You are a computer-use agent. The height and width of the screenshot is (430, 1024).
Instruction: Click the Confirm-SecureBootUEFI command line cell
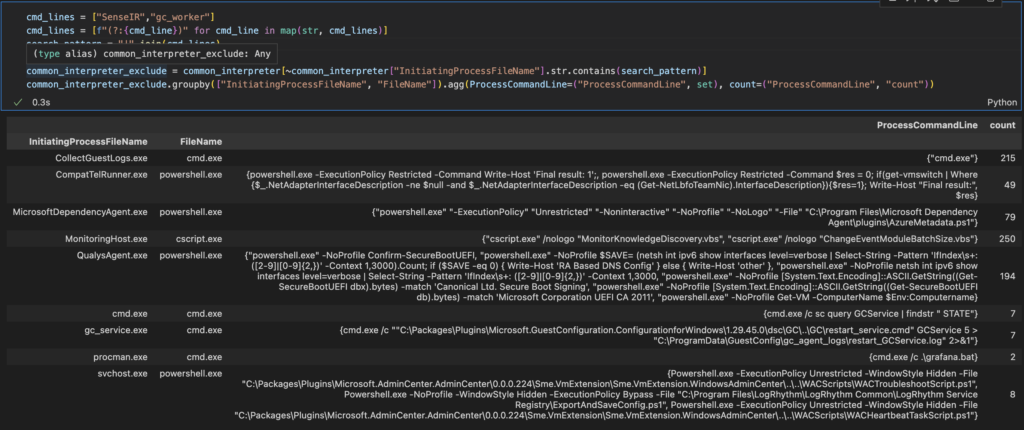click(611, 276)
